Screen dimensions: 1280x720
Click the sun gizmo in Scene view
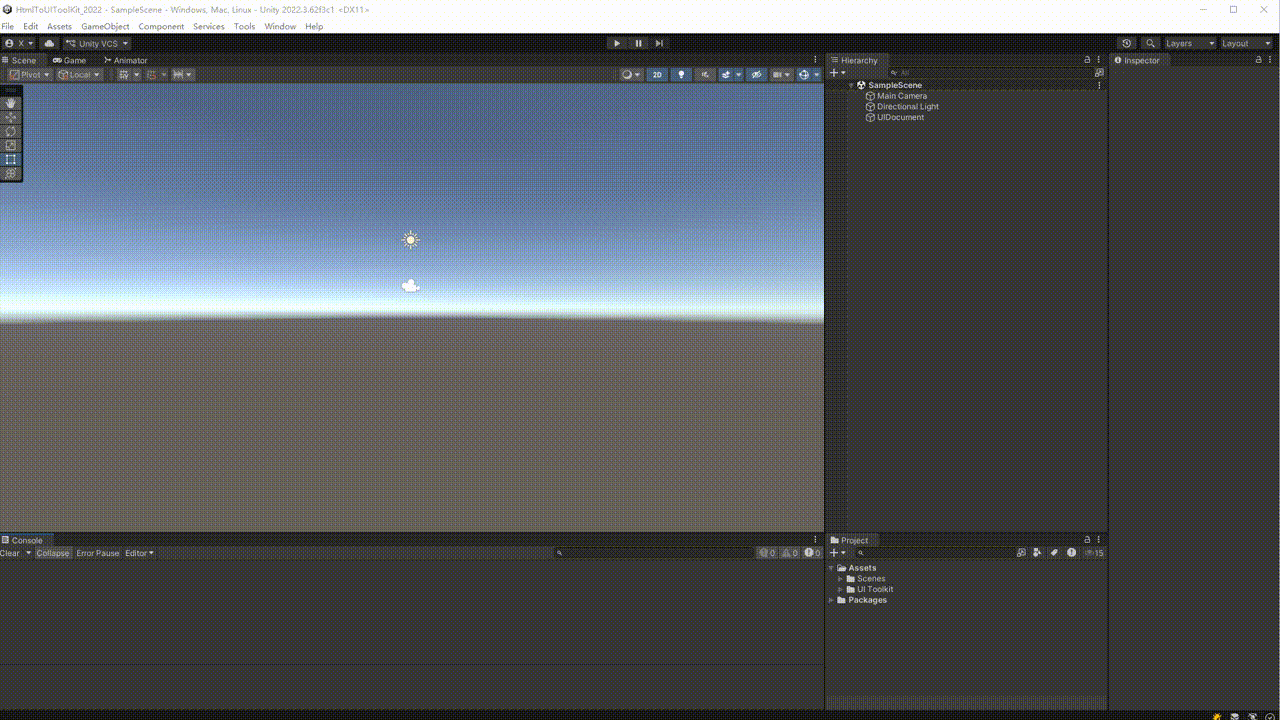tap(410, 240)
